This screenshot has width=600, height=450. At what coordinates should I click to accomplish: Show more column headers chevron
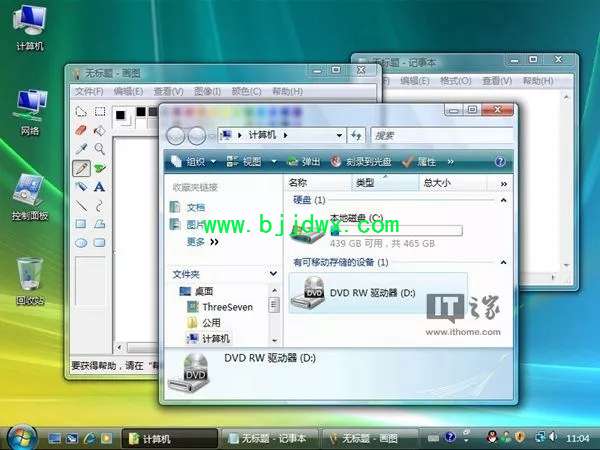point(504,184)
